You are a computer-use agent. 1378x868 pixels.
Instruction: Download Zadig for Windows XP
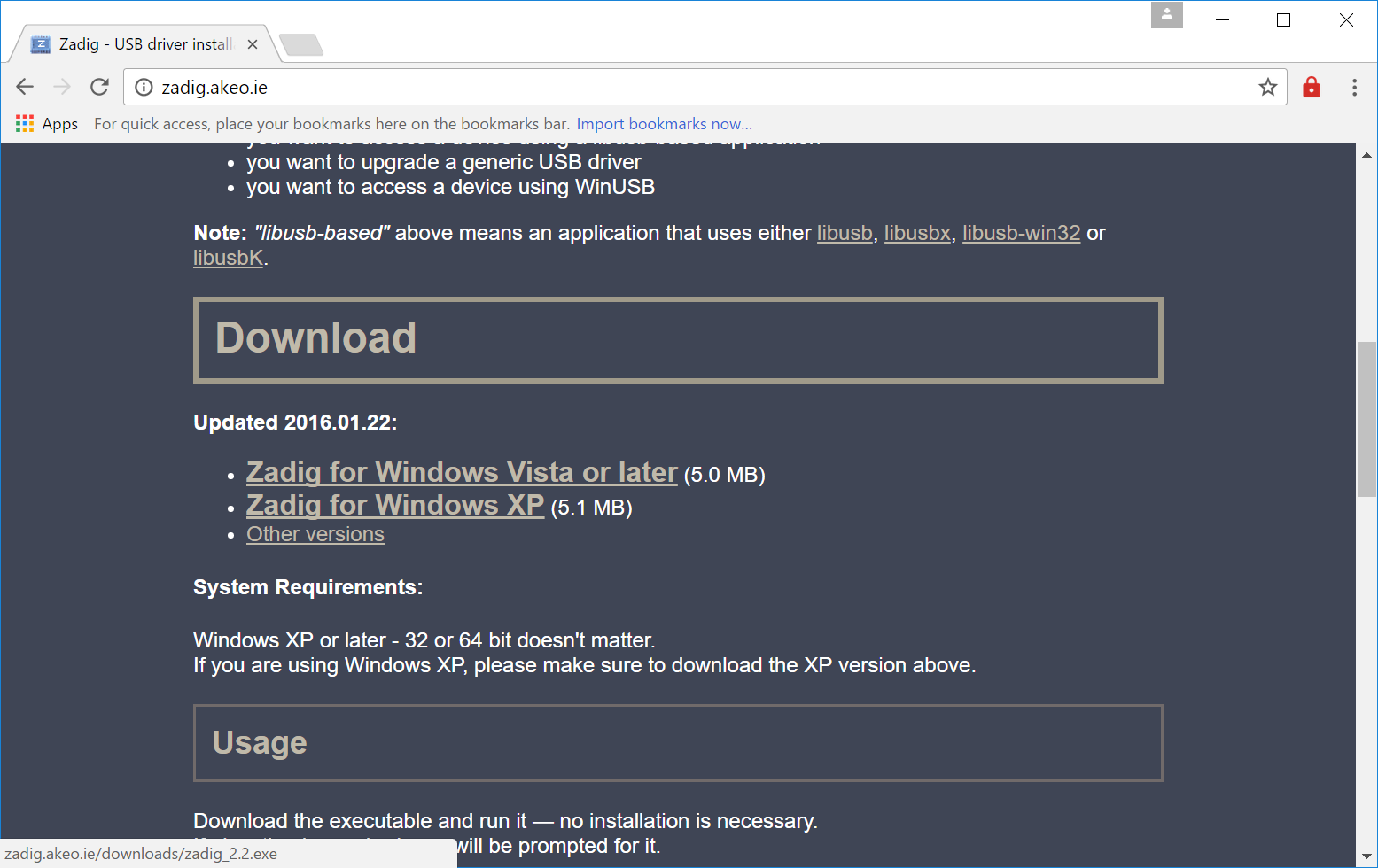tap(395, 505)
